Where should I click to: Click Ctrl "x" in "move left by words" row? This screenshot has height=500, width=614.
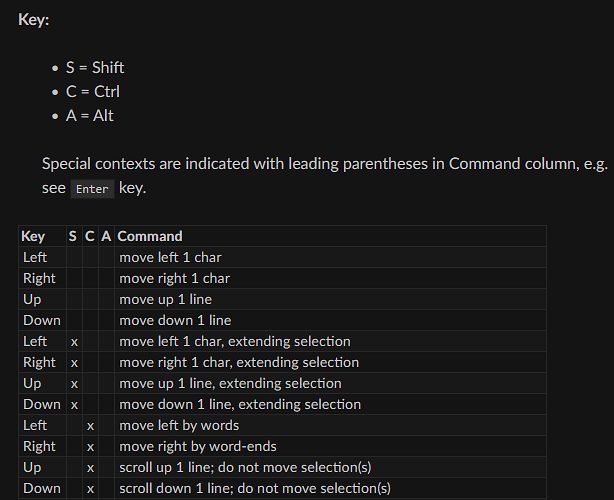[90, 425]
